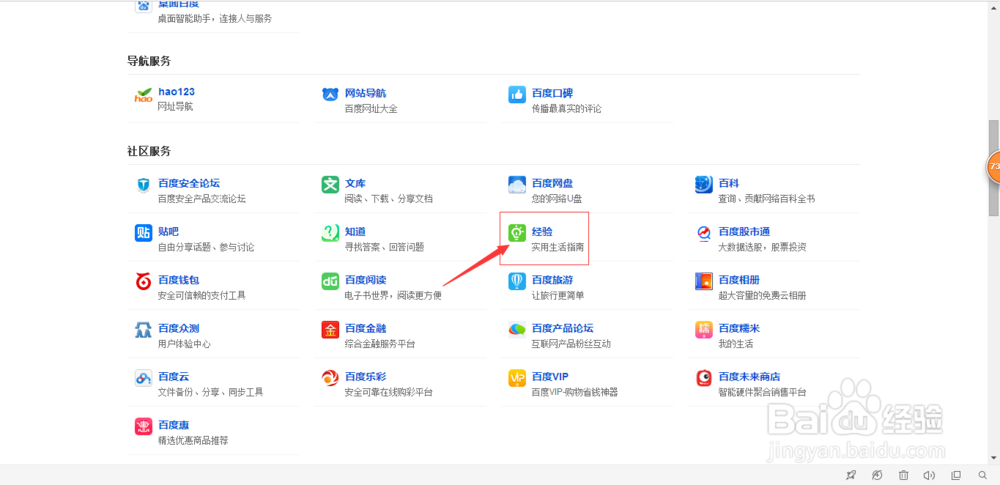Click the 百度金融 red icon

click(x=330, y=330)
